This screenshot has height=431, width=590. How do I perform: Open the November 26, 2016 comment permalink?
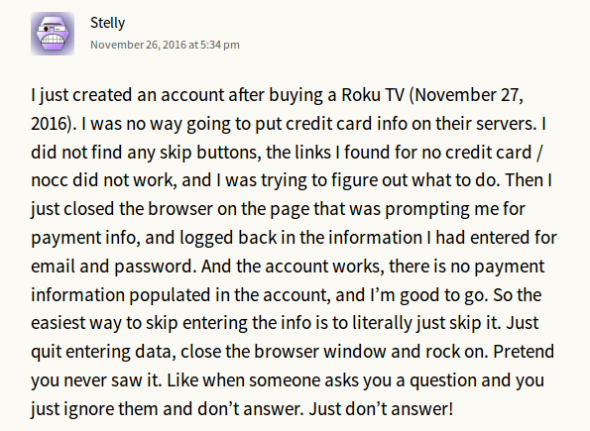(165, 45)
